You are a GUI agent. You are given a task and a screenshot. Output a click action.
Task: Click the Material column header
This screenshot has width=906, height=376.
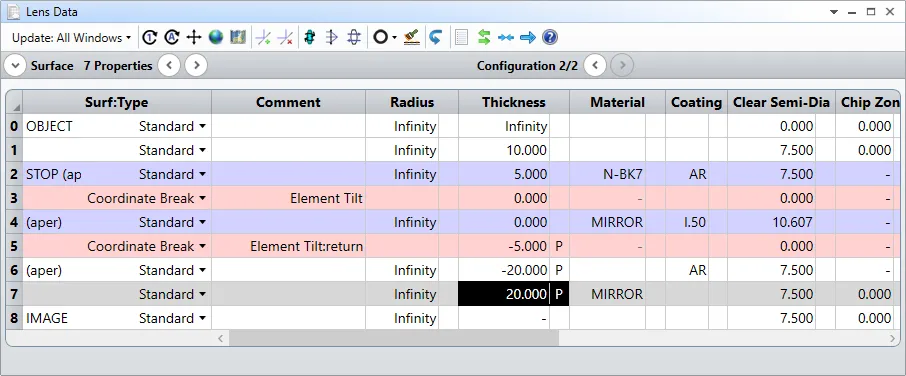tap(617, 102)
